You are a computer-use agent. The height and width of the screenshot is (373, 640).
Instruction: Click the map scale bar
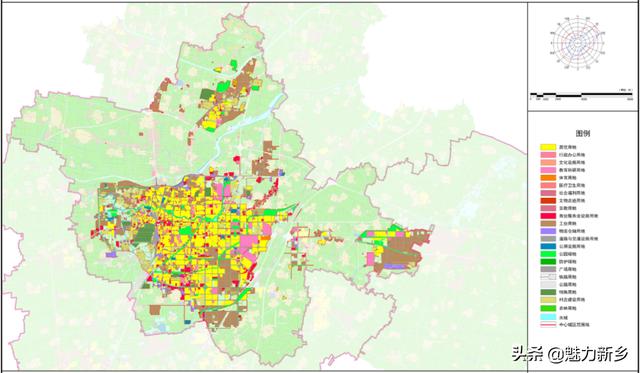click(582, 95)
